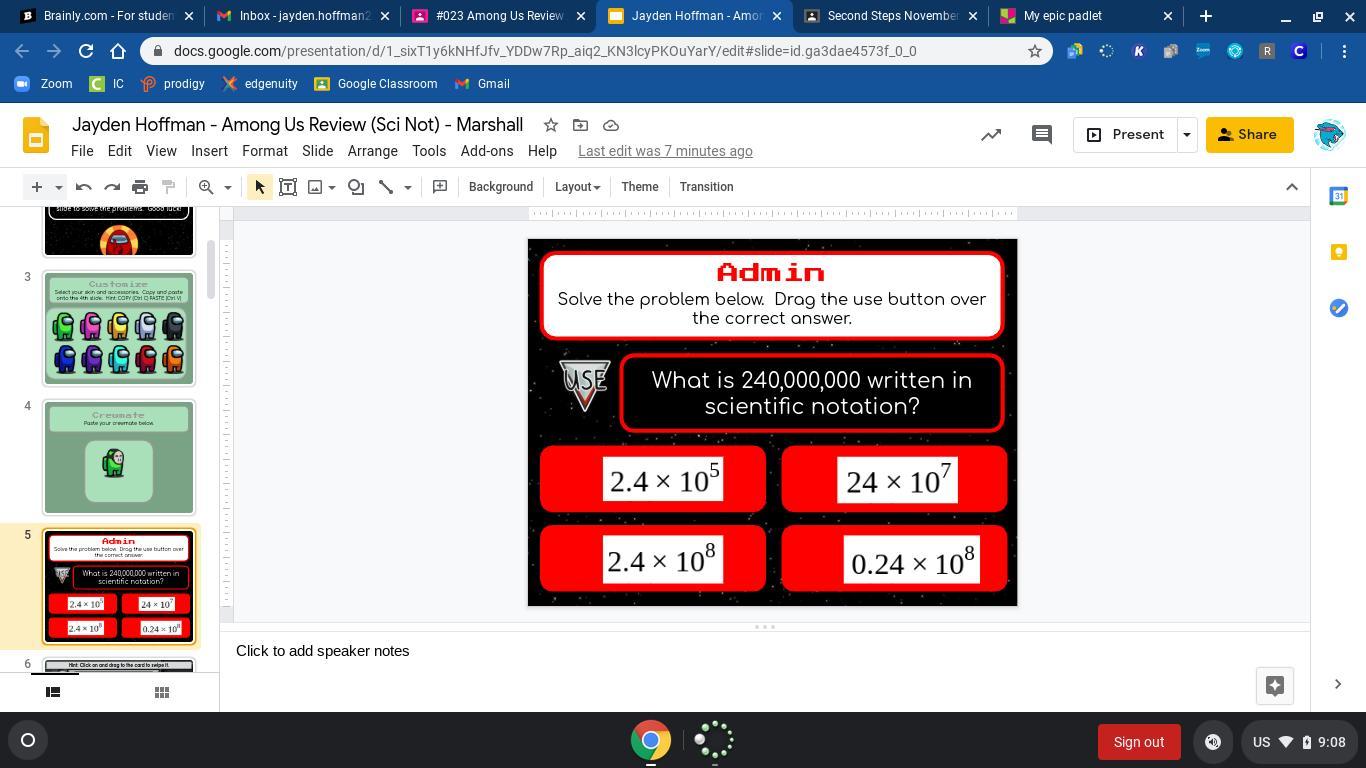
Task: Switch to grid view
Action: point(161,692)
